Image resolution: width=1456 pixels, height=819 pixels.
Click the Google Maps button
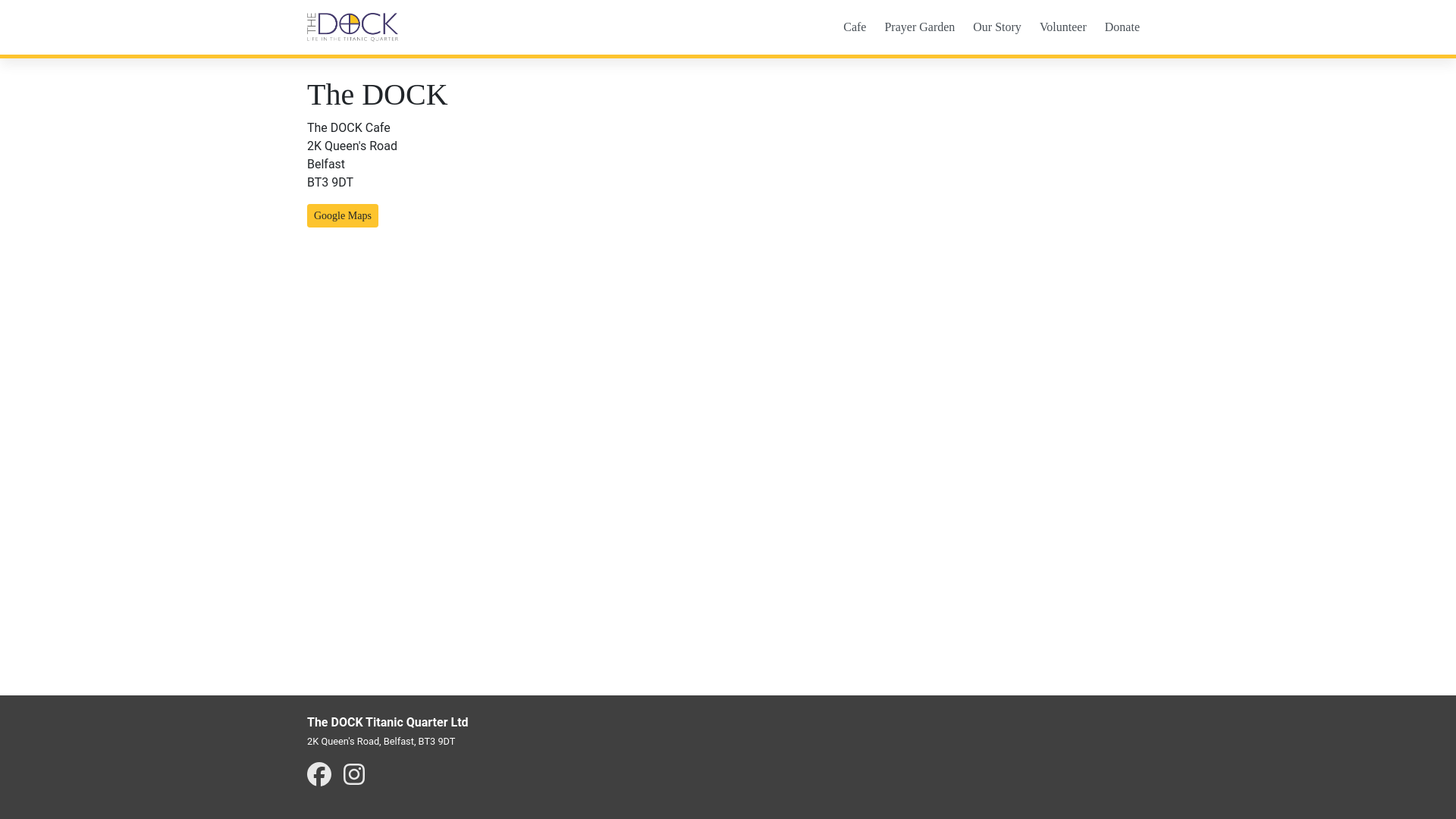point(343,216)
